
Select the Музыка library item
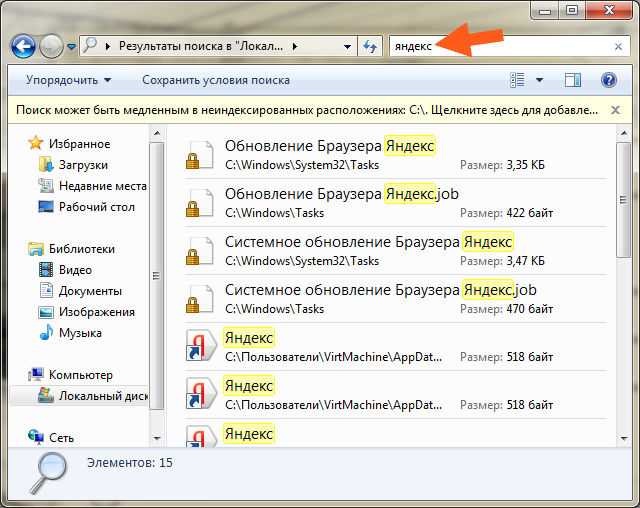(80, 332)
